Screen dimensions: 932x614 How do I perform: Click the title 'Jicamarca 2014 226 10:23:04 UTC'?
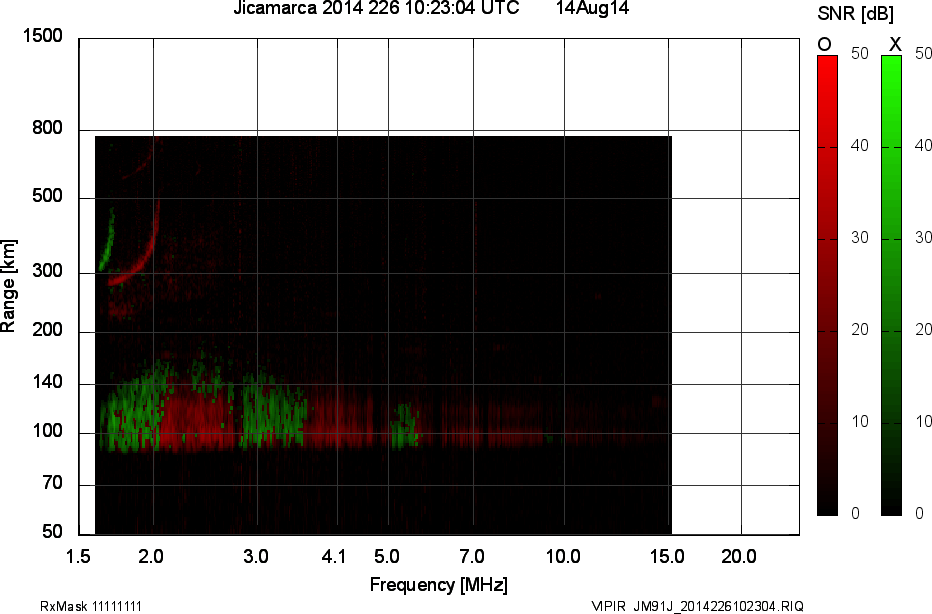376,8
